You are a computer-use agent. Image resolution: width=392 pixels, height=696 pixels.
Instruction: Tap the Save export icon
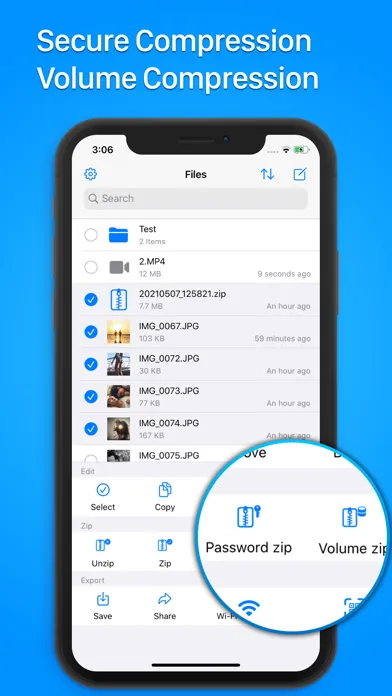[103, 599]
